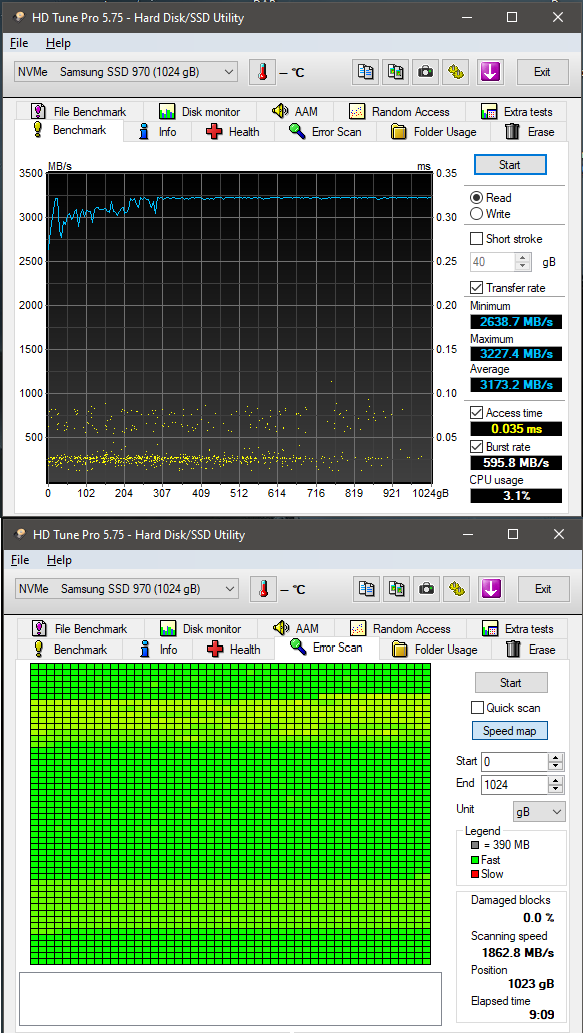Screen dimensions: 583x1033
Task: Click the red Slow legend swatch
Action: pos(474,874)
